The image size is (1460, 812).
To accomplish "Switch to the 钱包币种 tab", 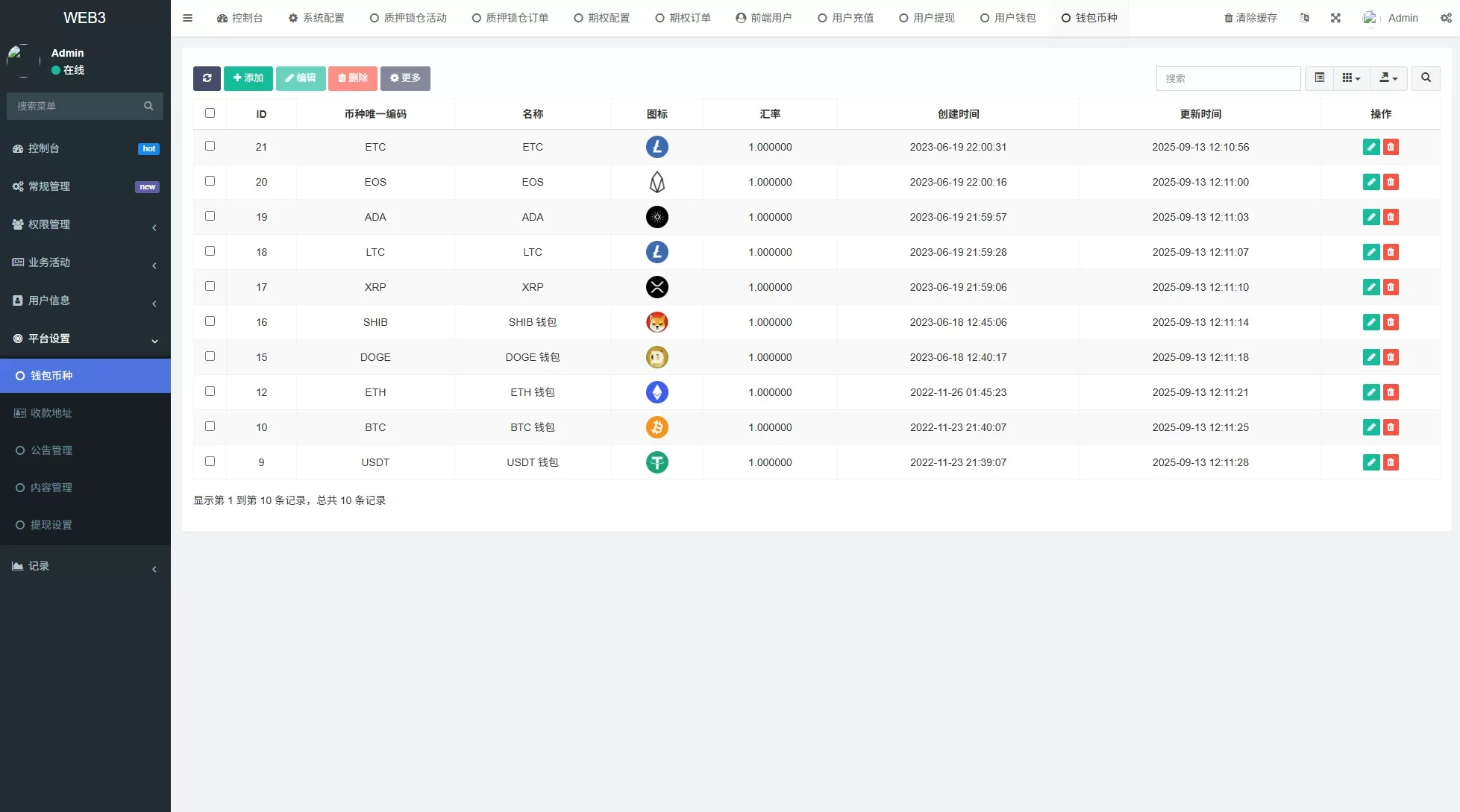I will tap(1088, 17).
